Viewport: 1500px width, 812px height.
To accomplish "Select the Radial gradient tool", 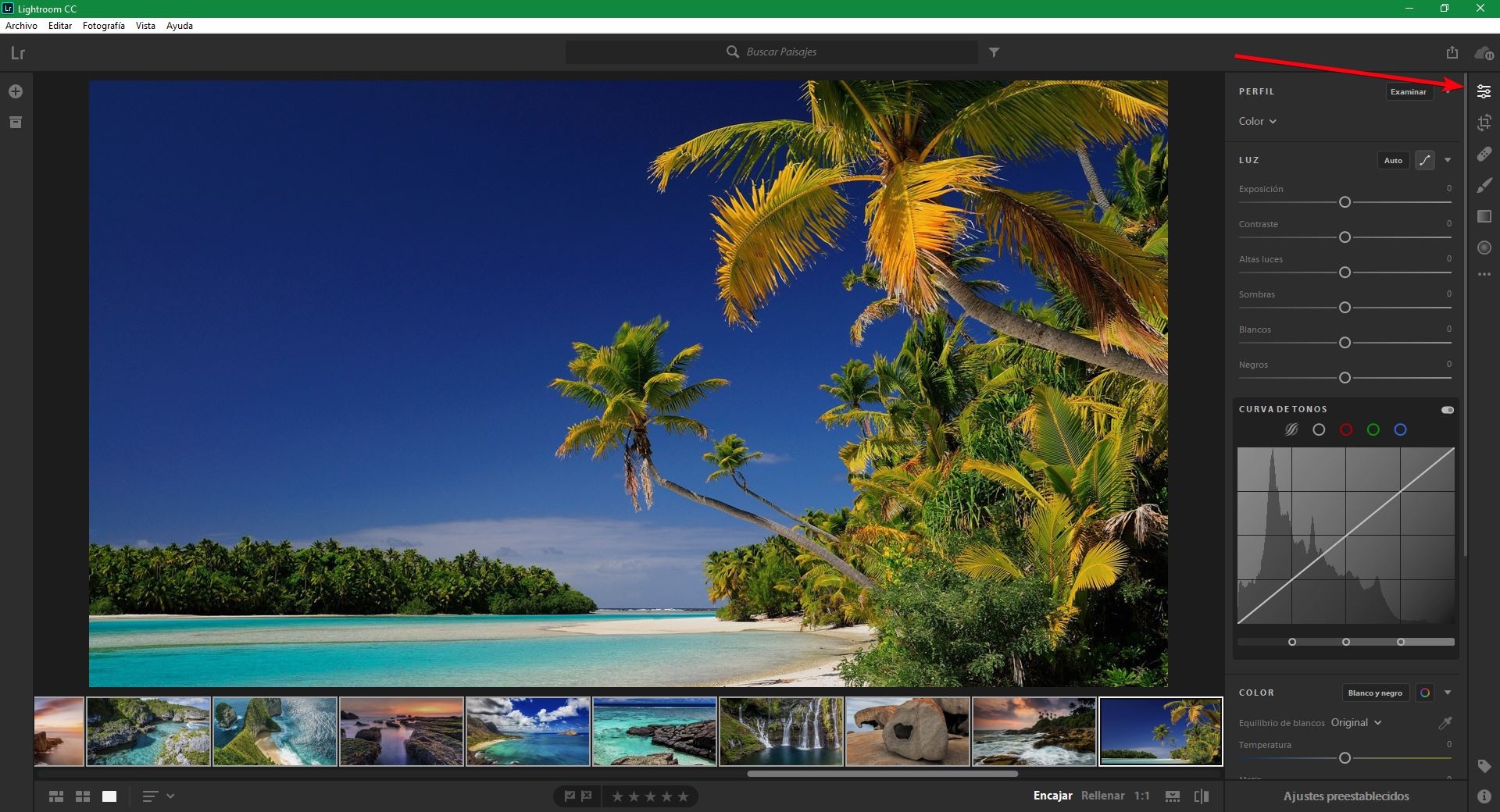I will click(1484, 248).
